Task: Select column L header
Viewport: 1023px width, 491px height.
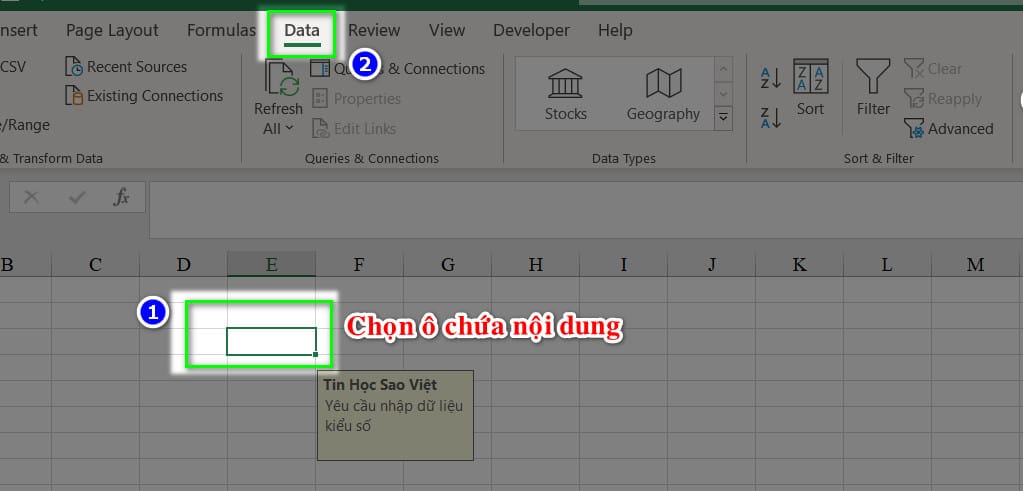Action: tap(887, 264)
